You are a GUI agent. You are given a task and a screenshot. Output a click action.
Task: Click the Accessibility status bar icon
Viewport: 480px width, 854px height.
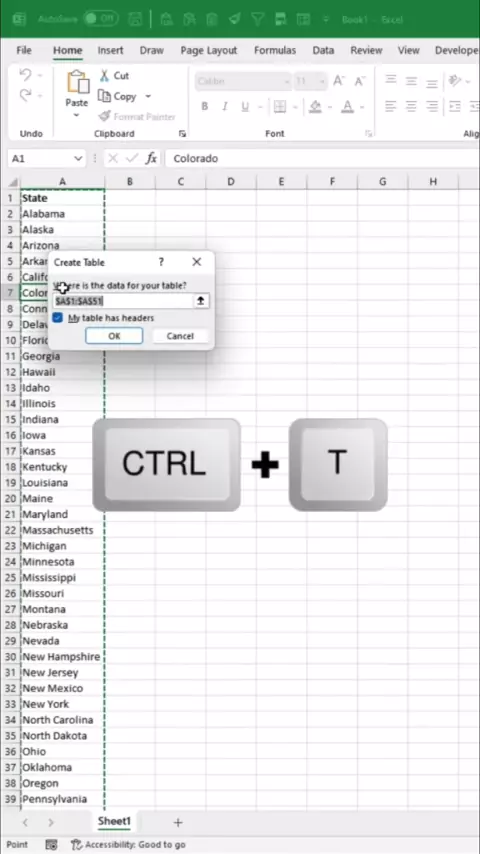[x=76, y=845]
